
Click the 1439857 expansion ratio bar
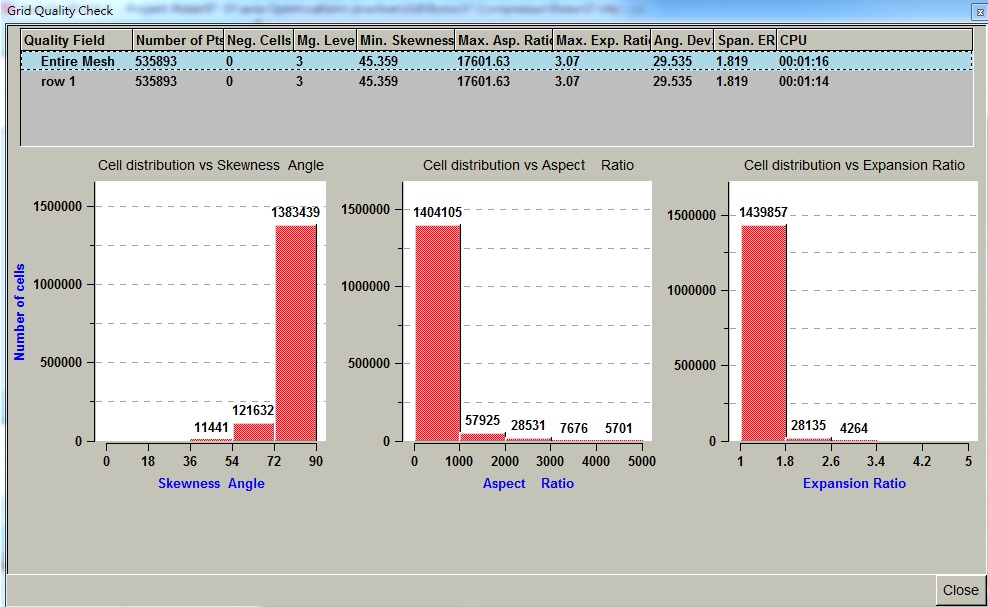pyautogui.click(x=763, y=332)
